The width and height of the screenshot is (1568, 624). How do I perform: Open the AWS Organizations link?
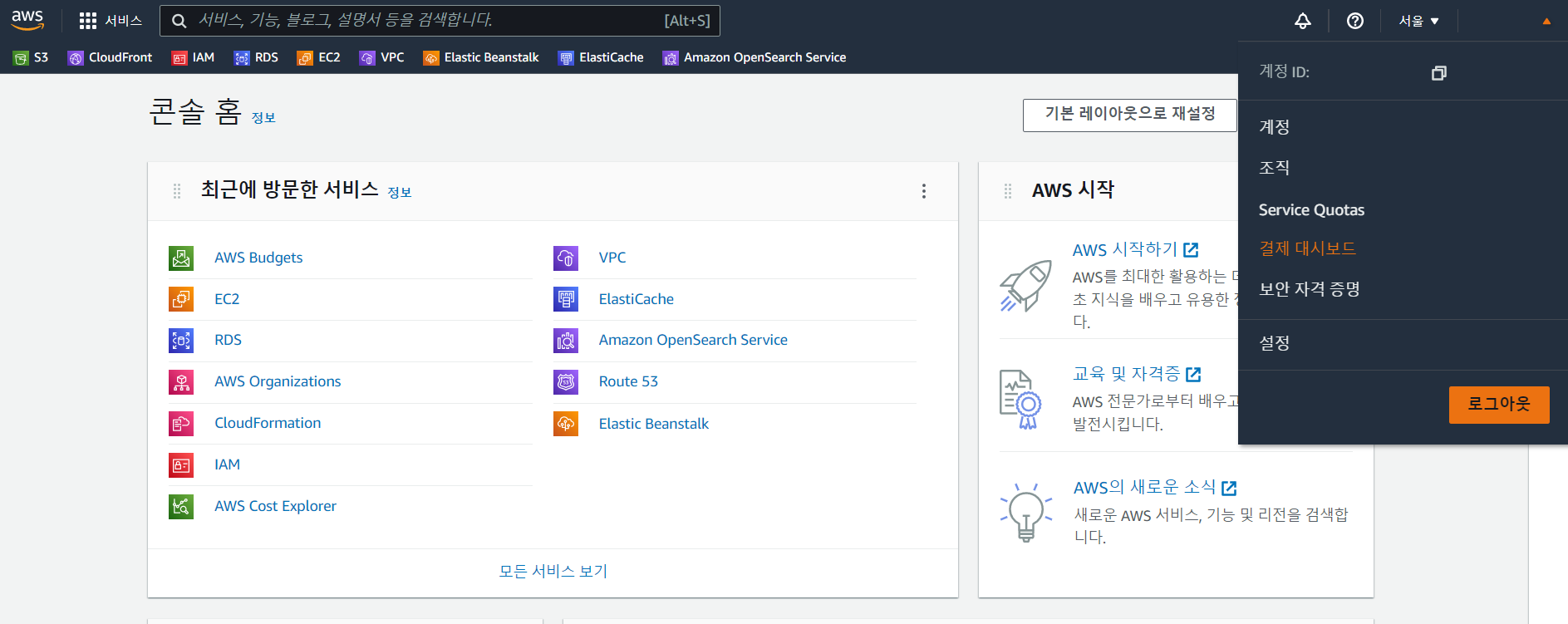pyautogui.click(x=278, y=381)
